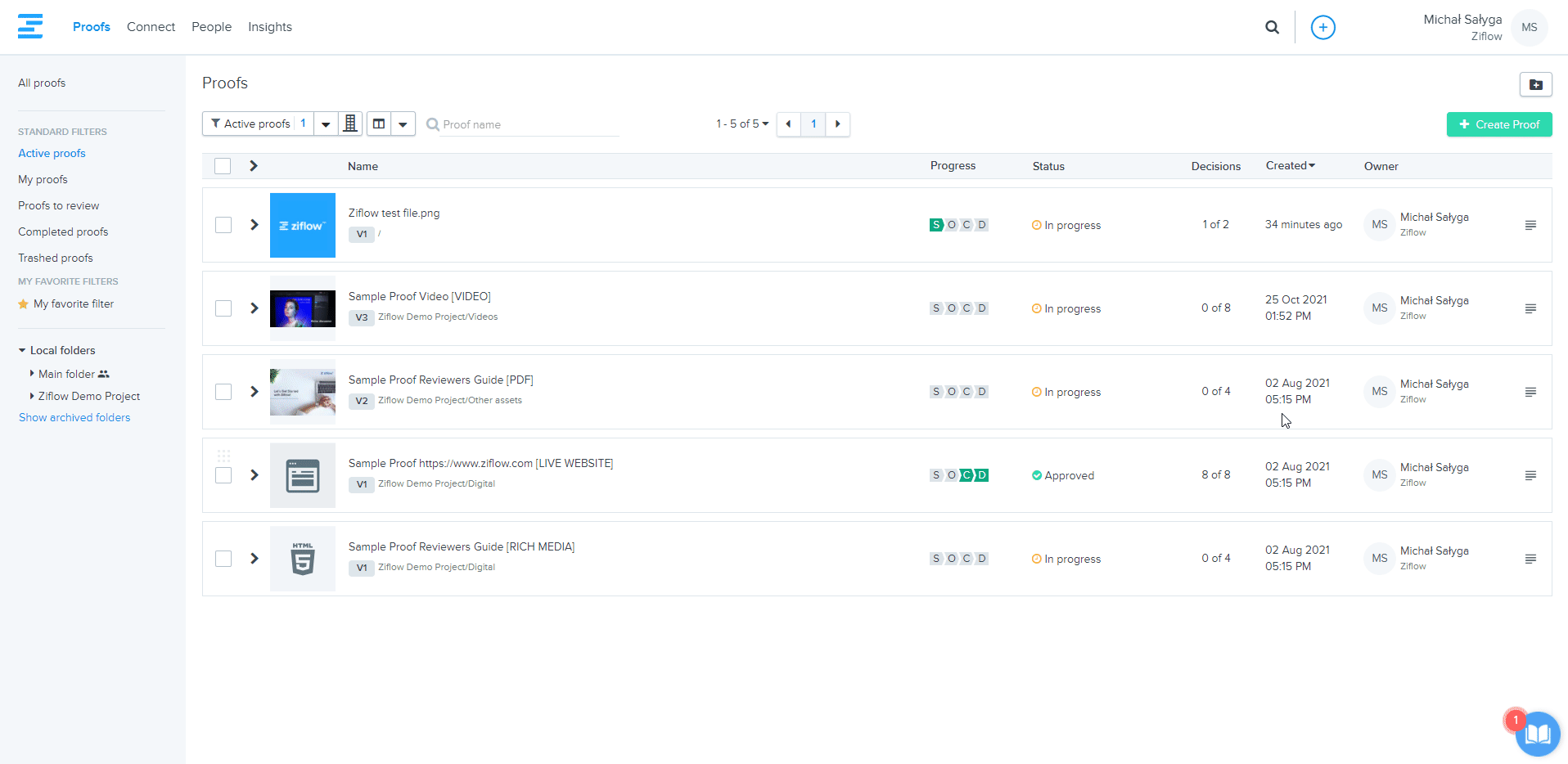The width and height of the screenshot is (1568, 764).
Task: Toggle the select-all checkbox in table header
Action: (223, 166)
